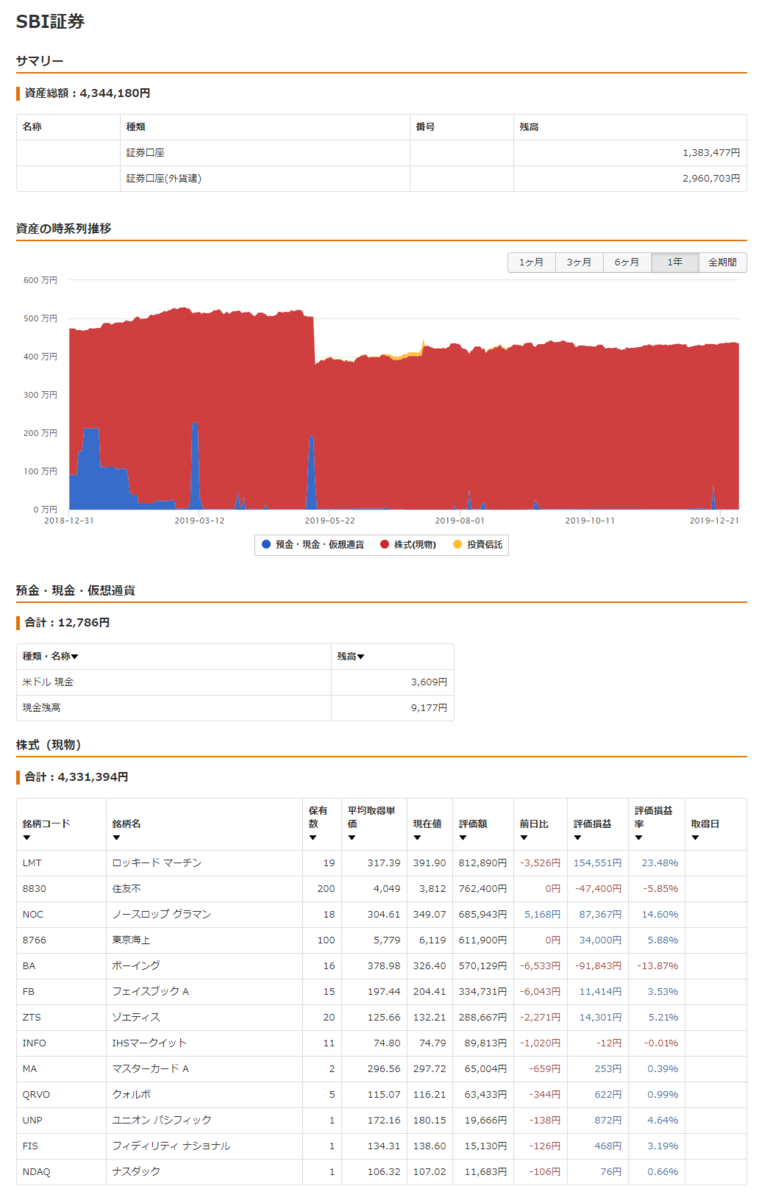Switch chart to 6ヶ月 range
This screenshot has width=773, height=1200.
(627, 262)
